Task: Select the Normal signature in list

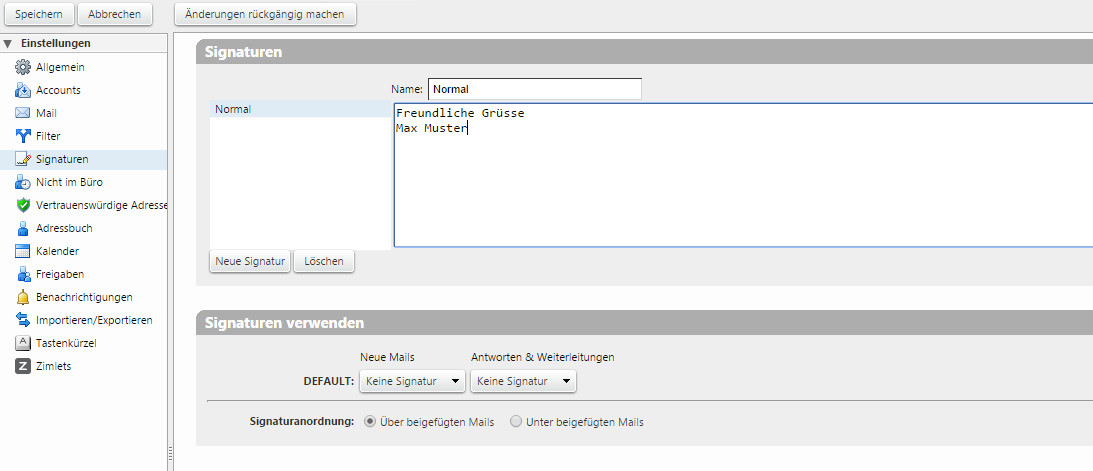Action: tap(300, 109)
